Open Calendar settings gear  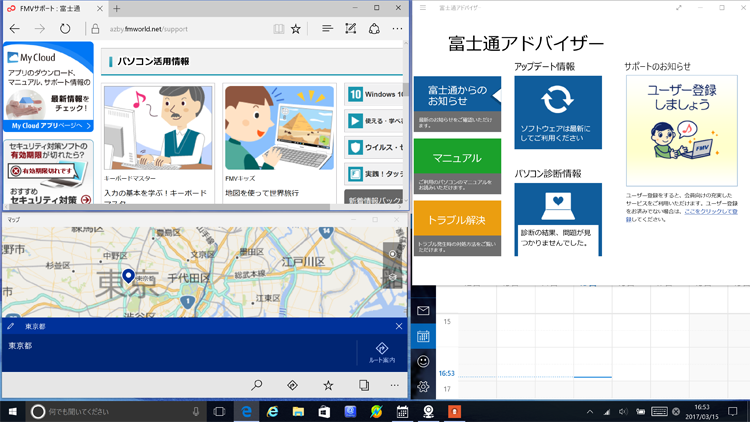click(423, 386)
